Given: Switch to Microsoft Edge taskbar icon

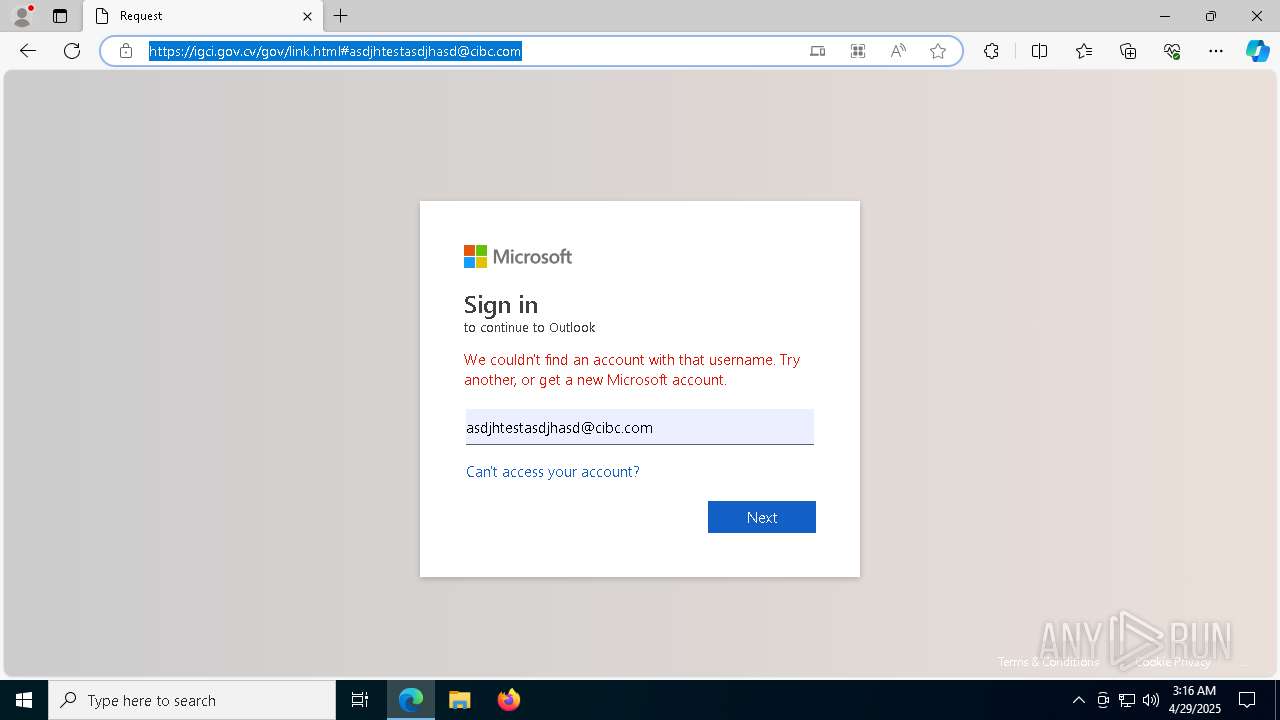Looking at the screenshot, I should pos(411,700).
